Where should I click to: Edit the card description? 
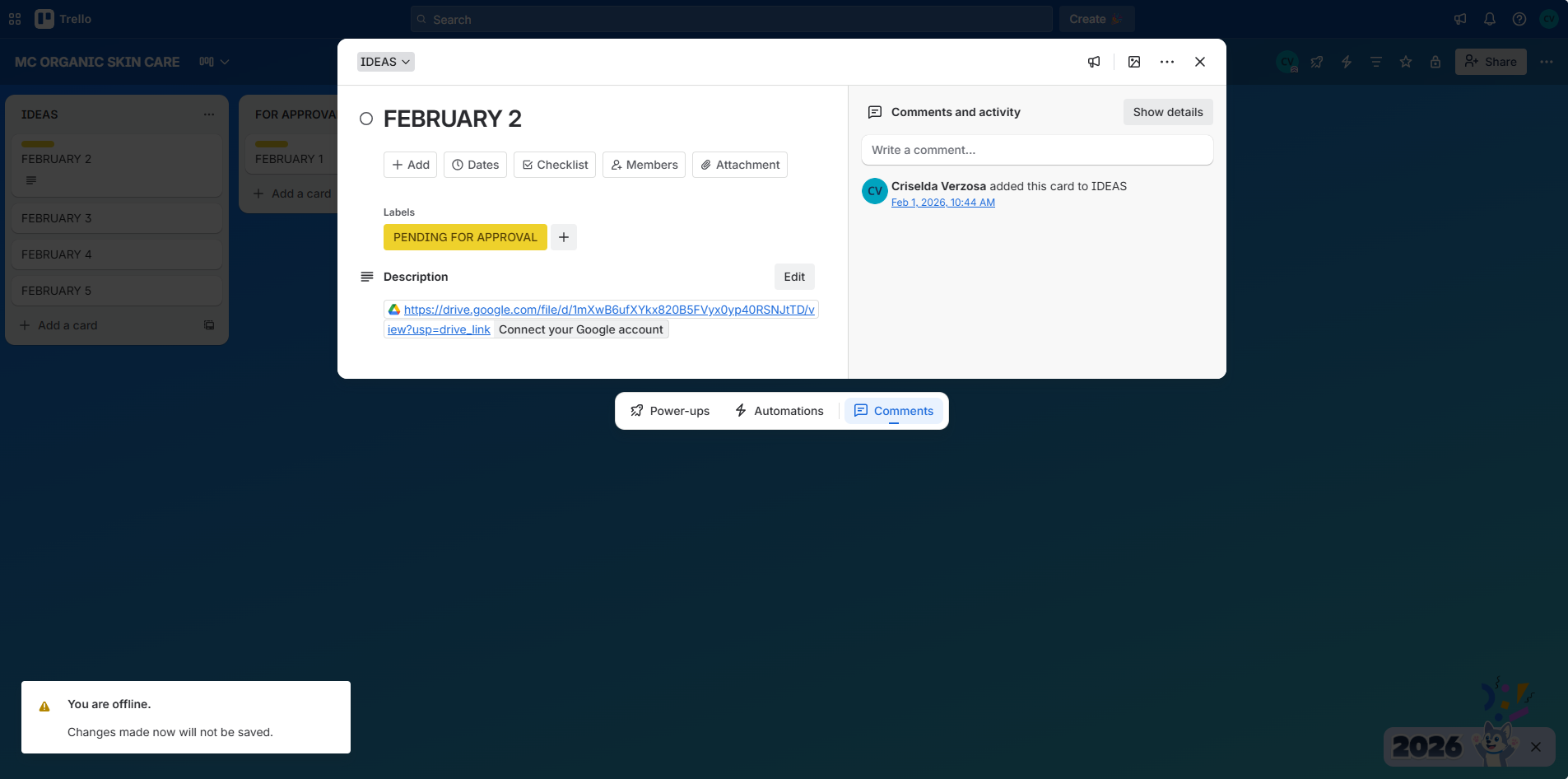[794, 277]
